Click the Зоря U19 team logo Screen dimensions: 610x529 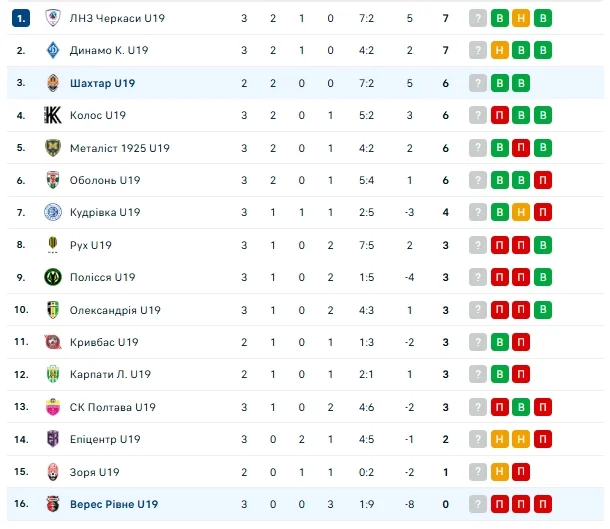(53, 472)
